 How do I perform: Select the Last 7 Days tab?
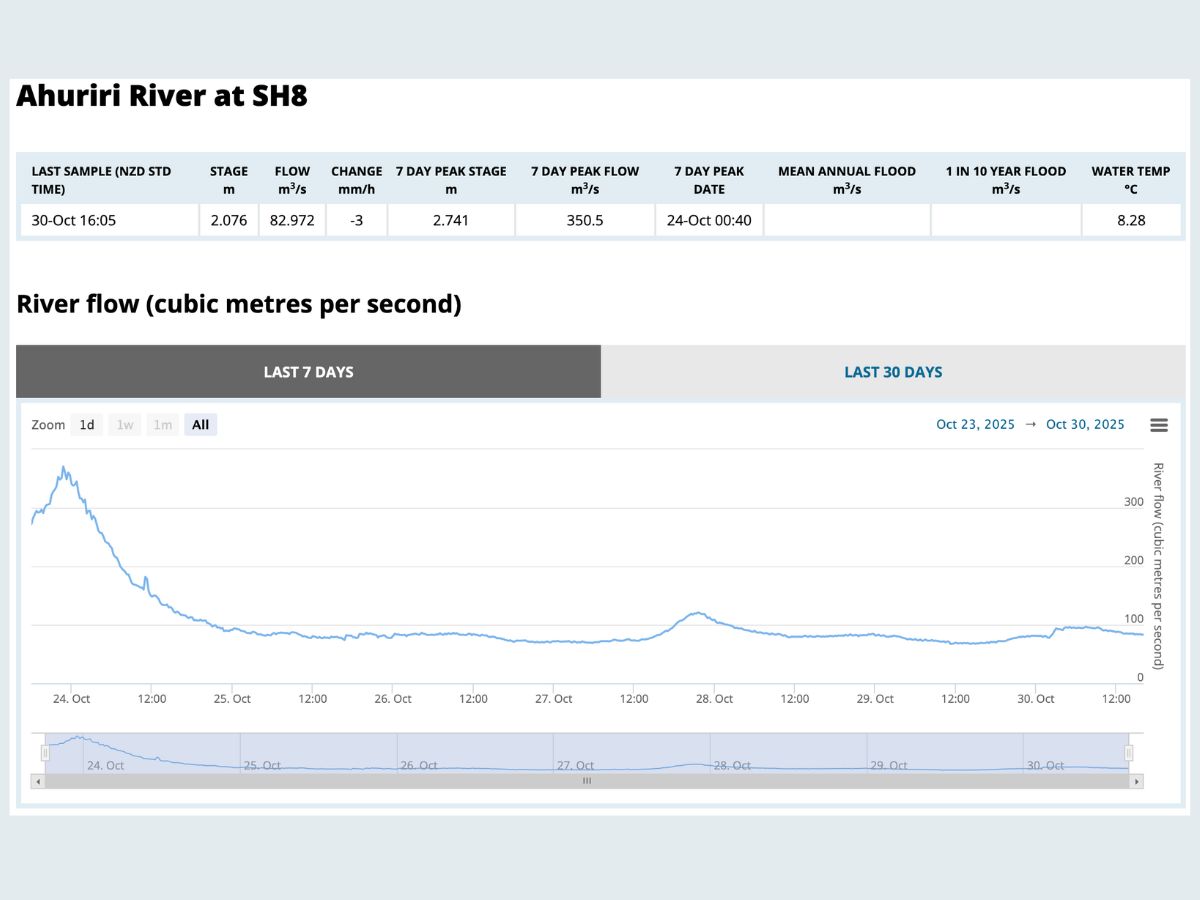308,372
